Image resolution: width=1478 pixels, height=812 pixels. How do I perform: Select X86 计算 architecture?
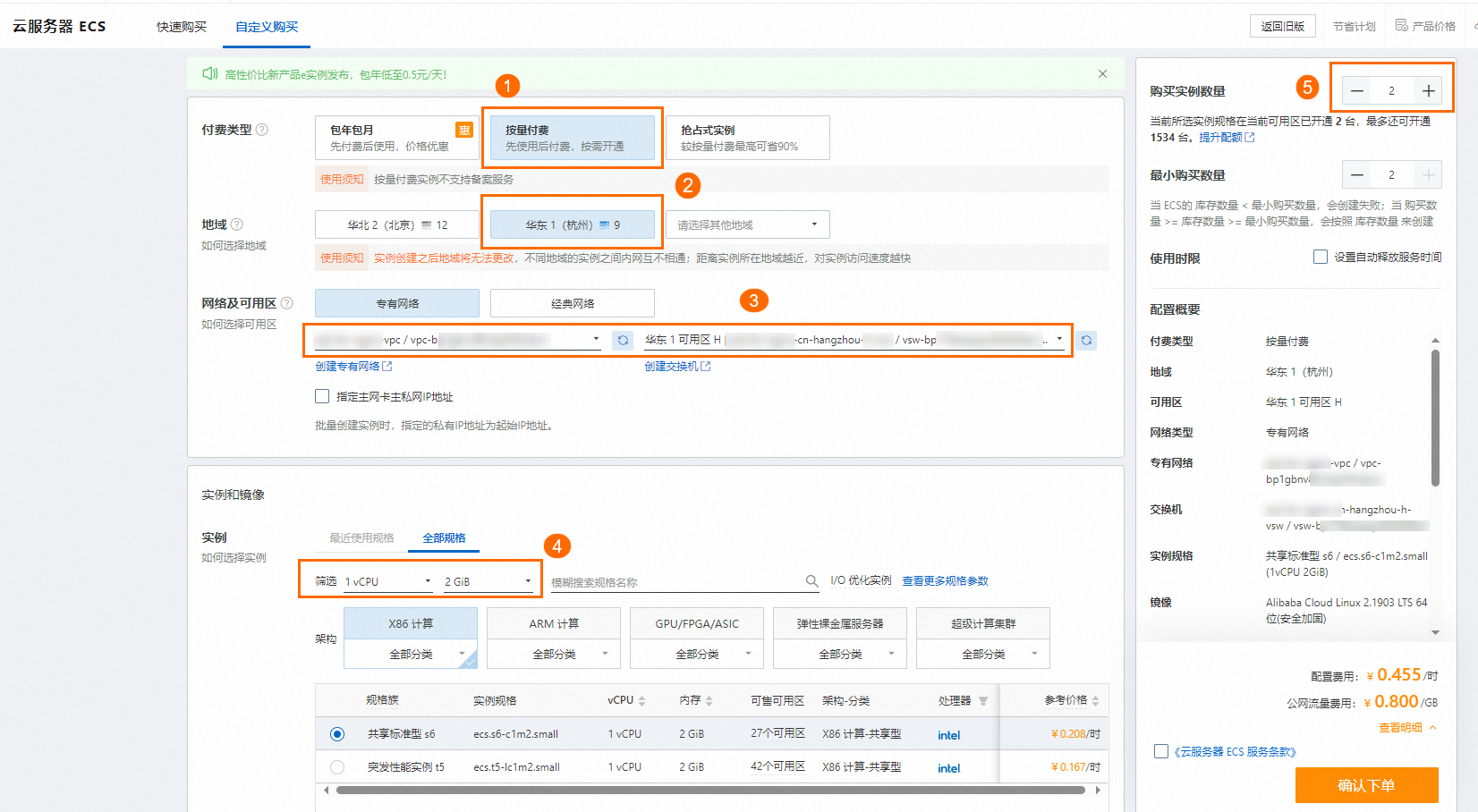pyautogui.click(x=411, y=623)
